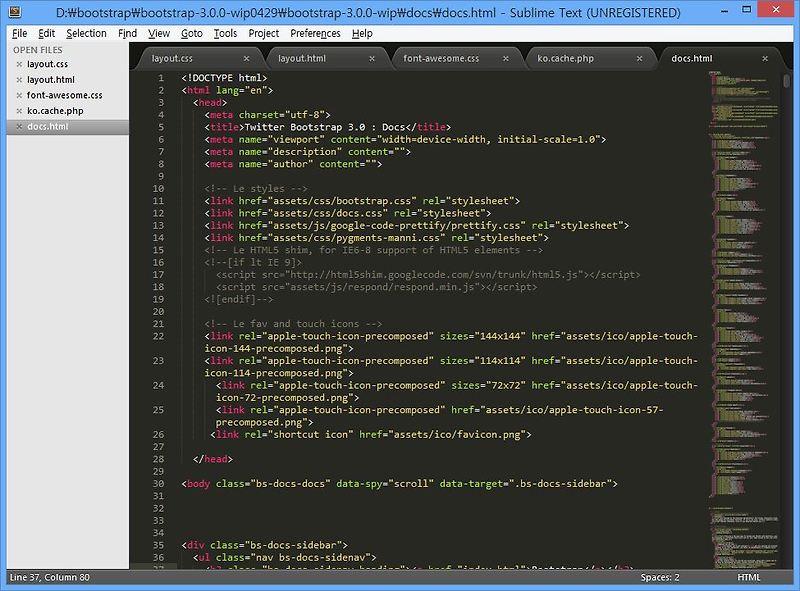This screenshot has width=800, height=591.
Task: Click the body class bs-docs-docs line
Action: (399, 484)
